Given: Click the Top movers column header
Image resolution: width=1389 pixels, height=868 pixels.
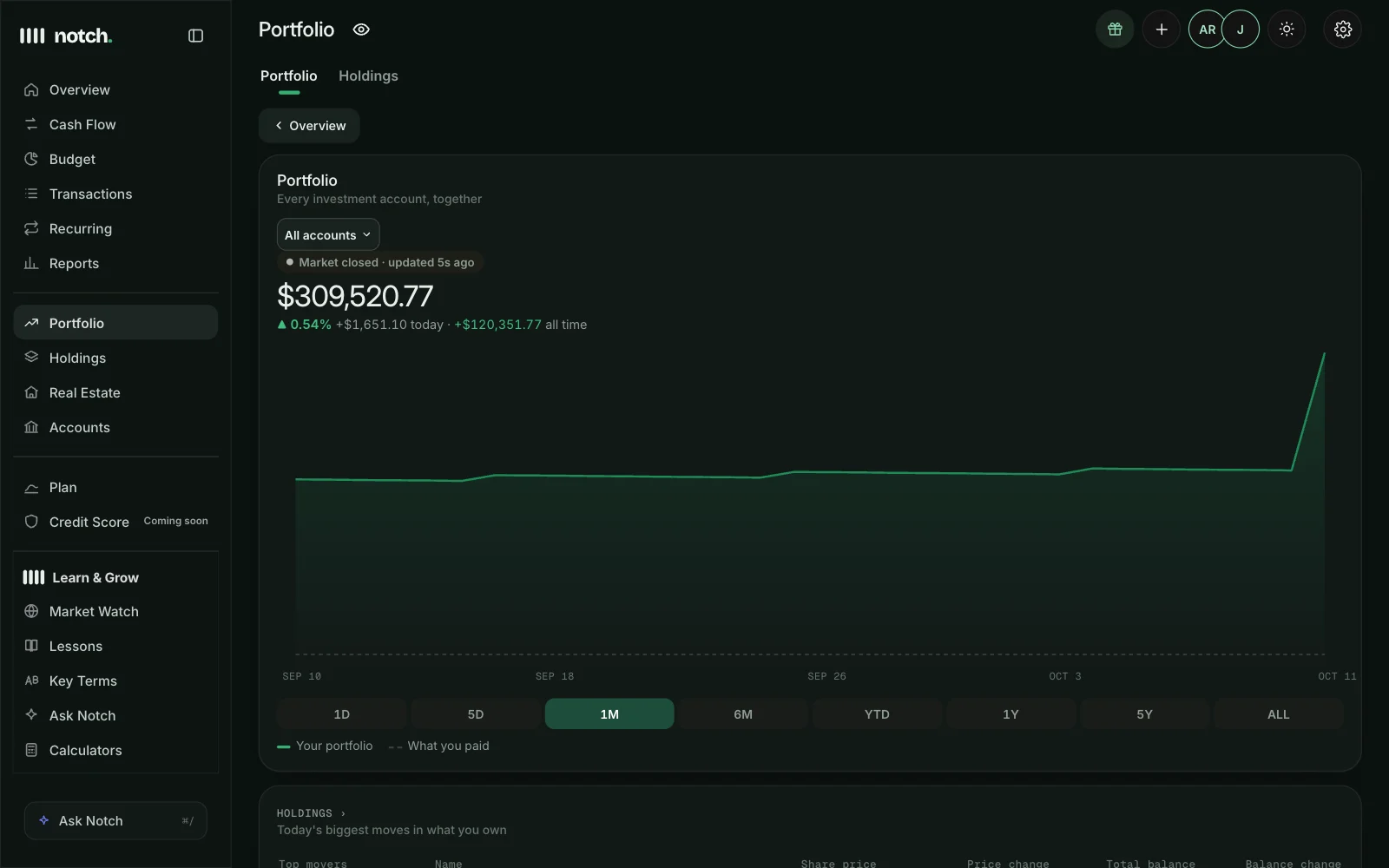Looking at the screenshot, I should [313, 864].
